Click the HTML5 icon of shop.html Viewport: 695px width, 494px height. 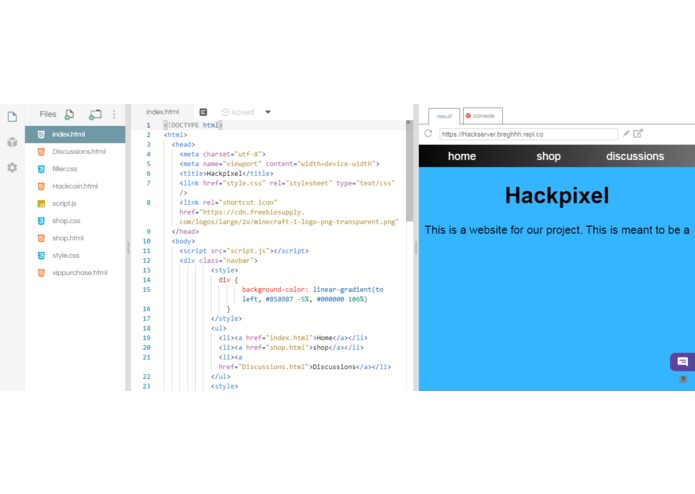[x=41, y=238]
